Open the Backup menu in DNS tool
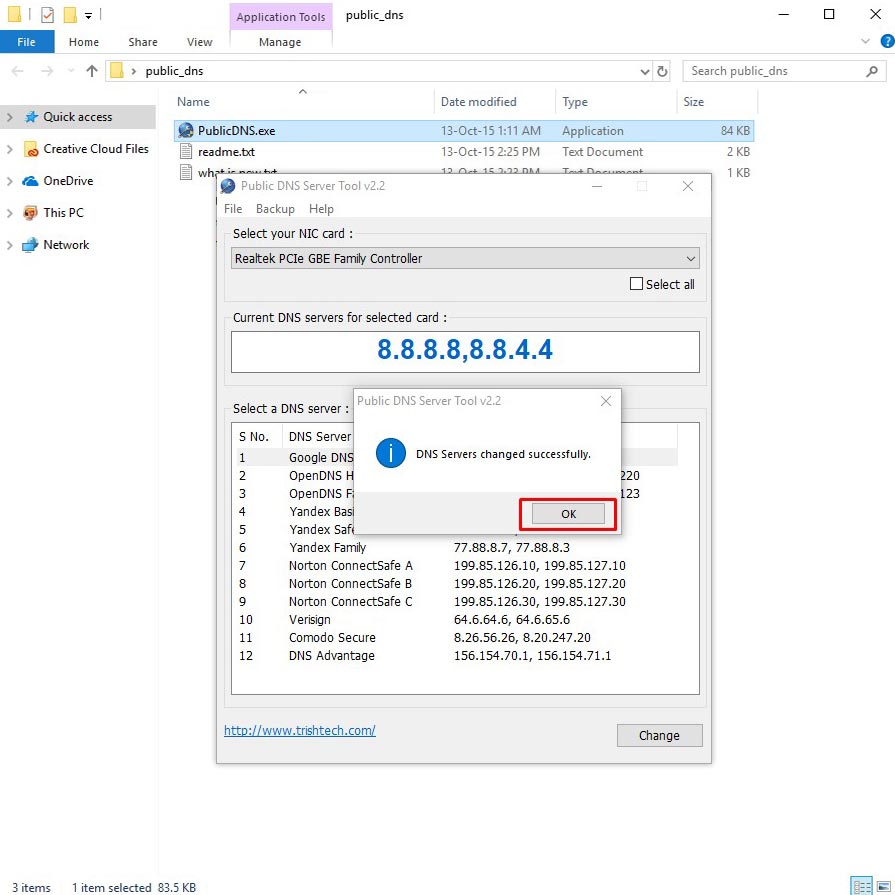Screen dimensions: 895x895 [275, 209]
